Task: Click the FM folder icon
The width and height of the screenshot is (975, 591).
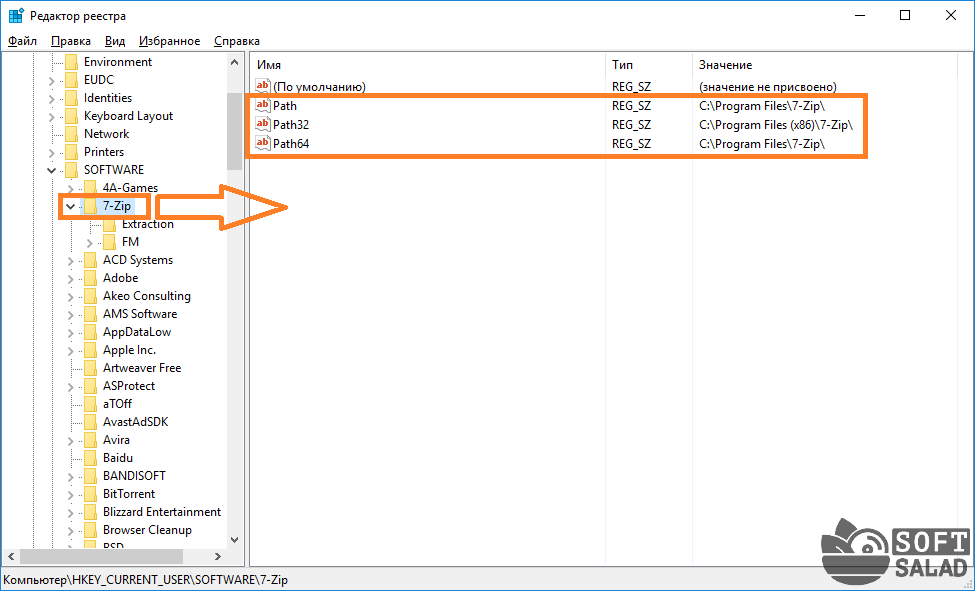Action: (x=109, y=242)
